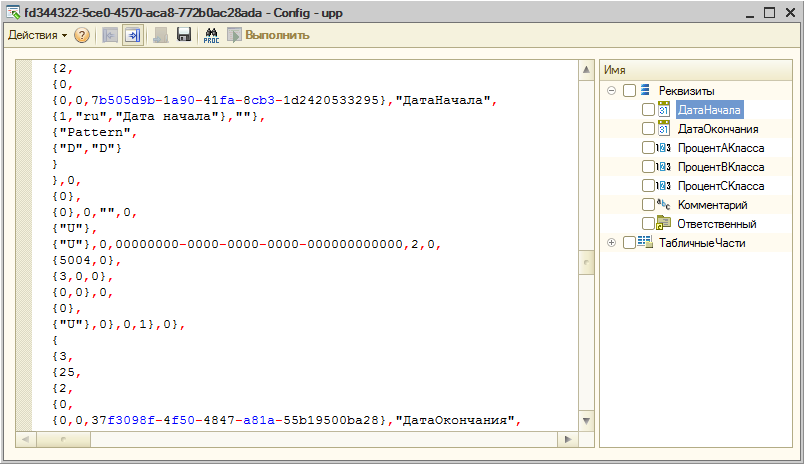Image resolution: width=804 pixels, height=464 pixels.
Task: Save using the floppy disk icon
Action: tap(184, 35)
